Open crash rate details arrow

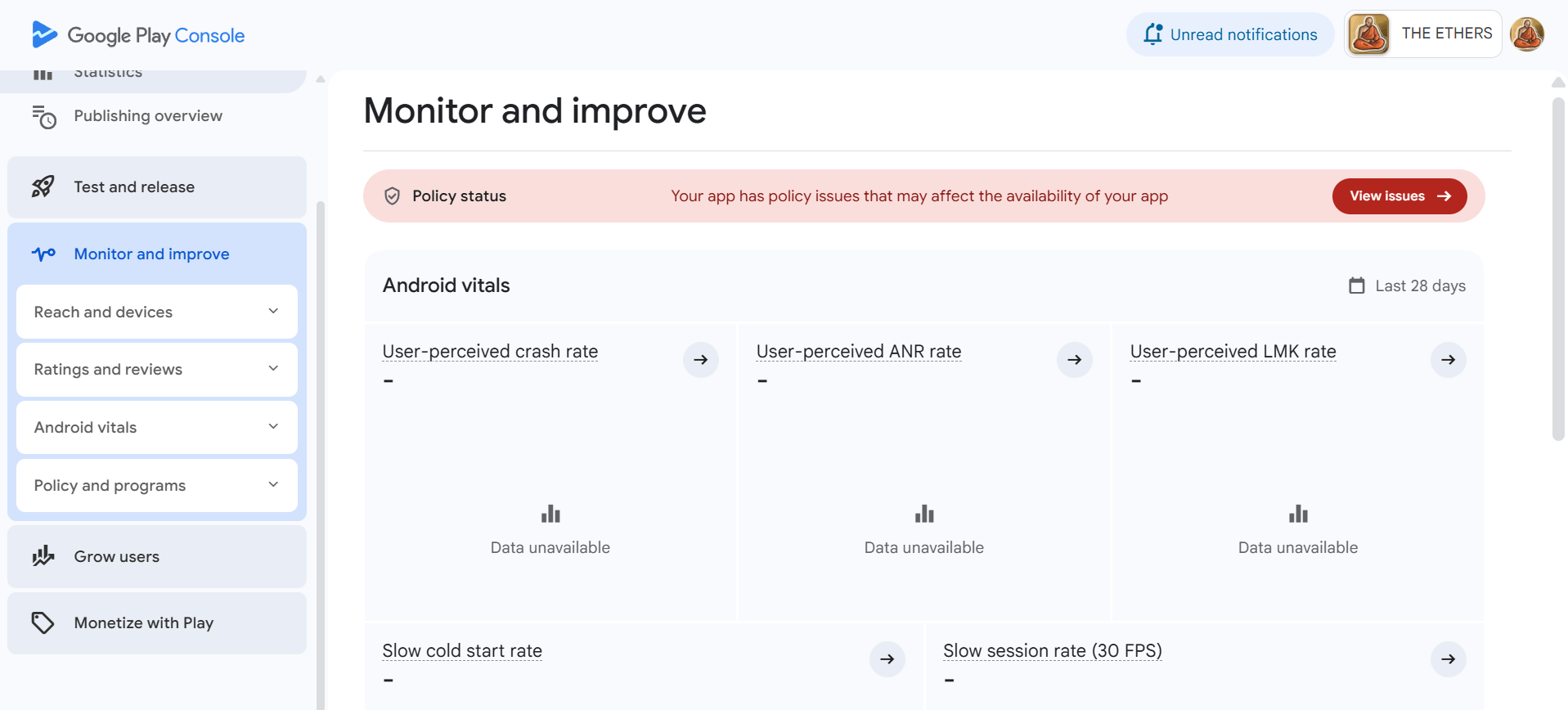[700, 360]
